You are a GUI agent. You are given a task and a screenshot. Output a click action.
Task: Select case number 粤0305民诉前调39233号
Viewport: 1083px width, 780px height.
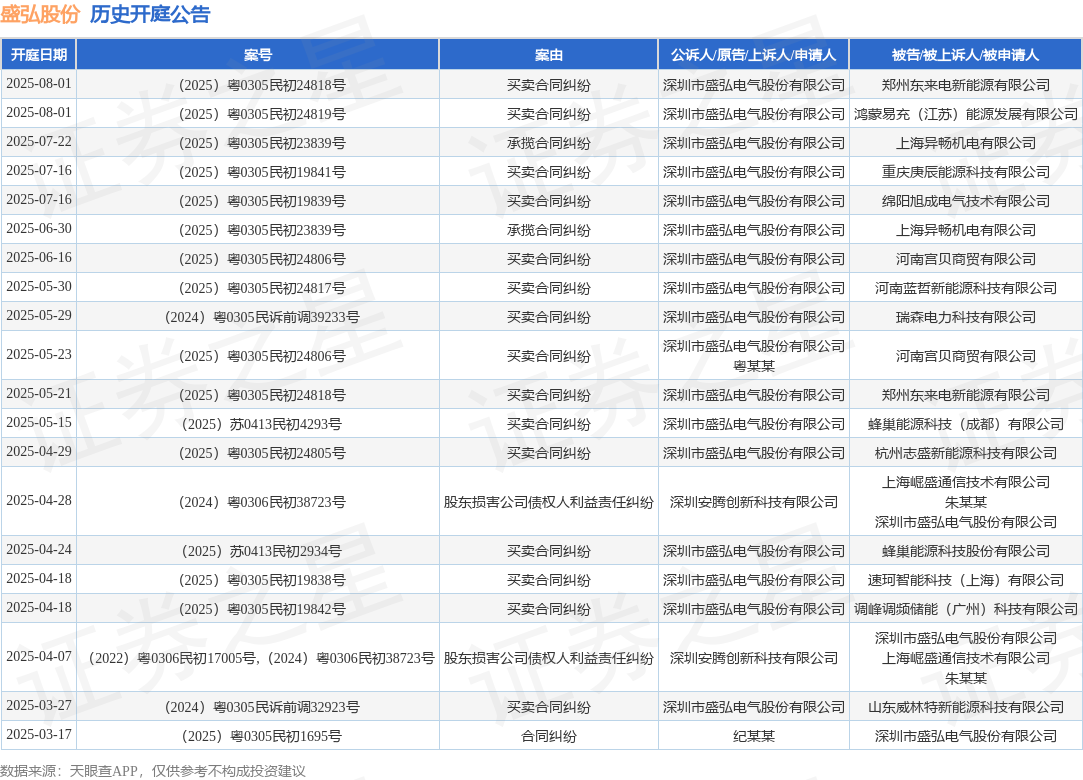(x=261, y=317)
